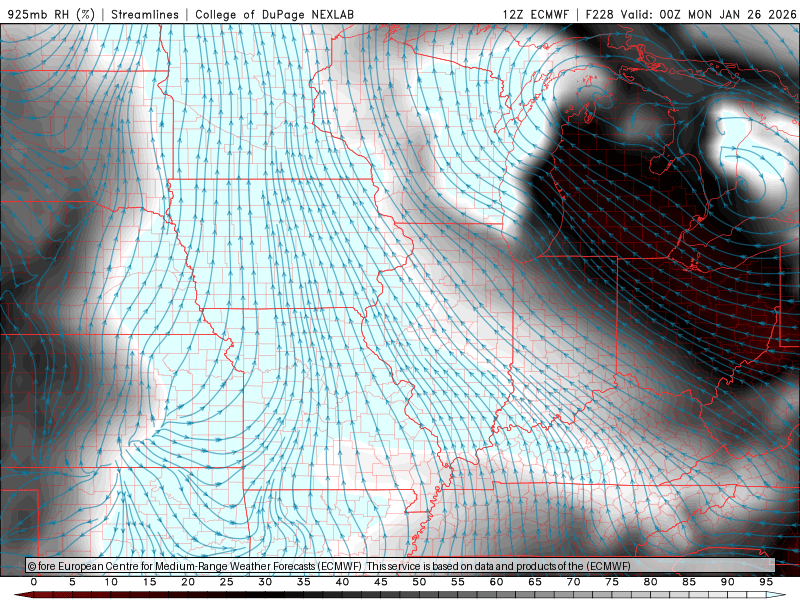Click "Valid: 00Z MON JAN 26 2026" text
Screen dimensions: 800x600
709,14
